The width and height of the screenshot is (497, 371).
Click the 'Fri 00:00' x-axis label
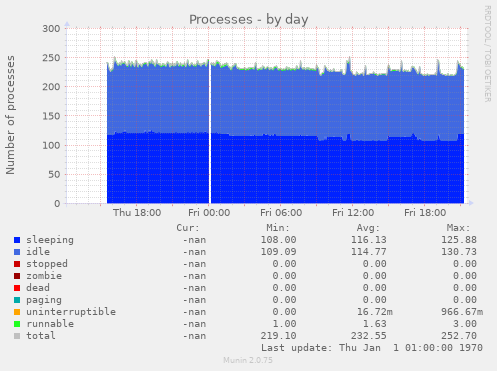[x=209, y=213]
